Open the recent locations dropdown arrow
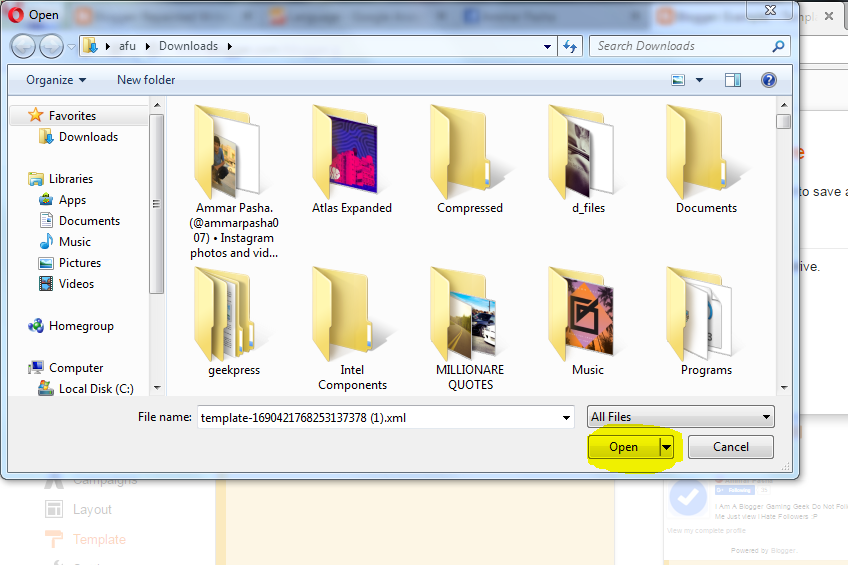Screen dimensions: 848x565 point(71,47)
